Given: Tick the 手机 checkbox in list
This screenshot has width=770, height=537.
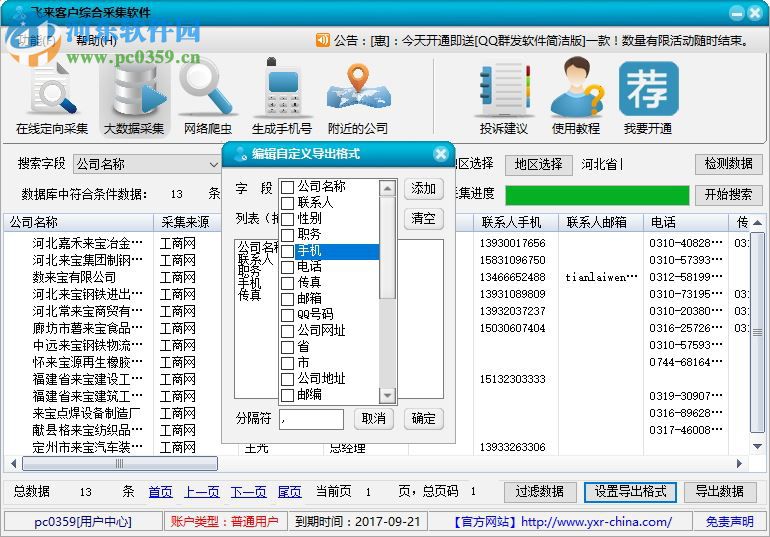Looking at the screenshot, I should (288, 251).
